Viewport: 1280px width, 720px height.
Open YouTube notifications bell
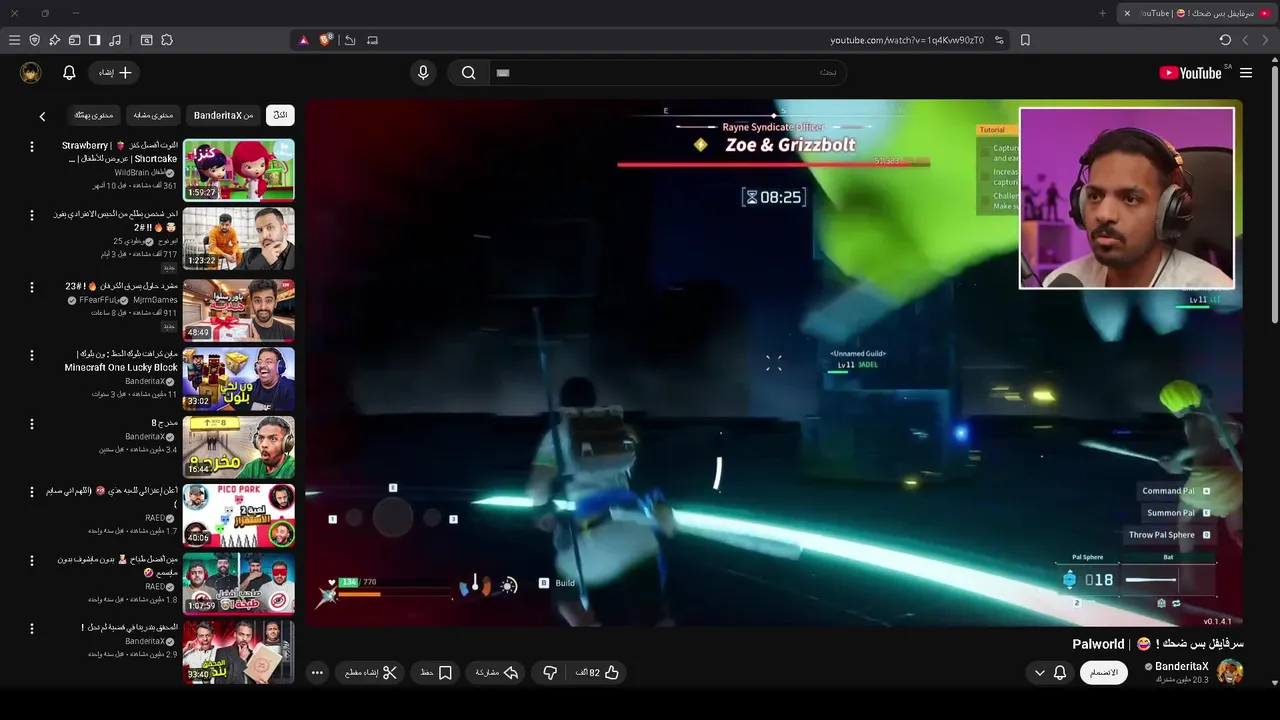click(69, 72)
